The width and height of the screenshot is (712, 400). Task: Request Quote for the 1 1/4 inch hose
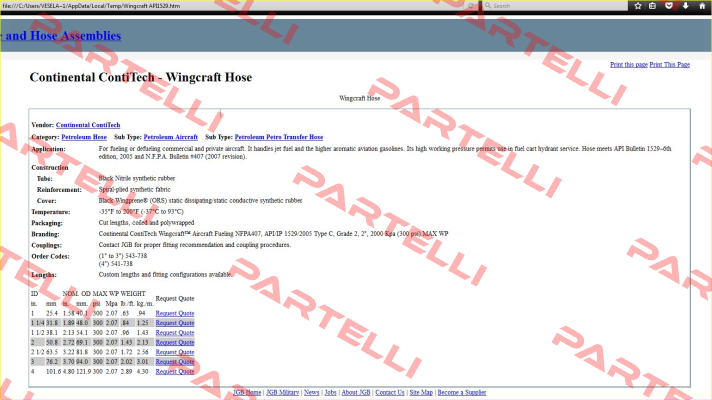pyautogui.click(x=175, y=323)
